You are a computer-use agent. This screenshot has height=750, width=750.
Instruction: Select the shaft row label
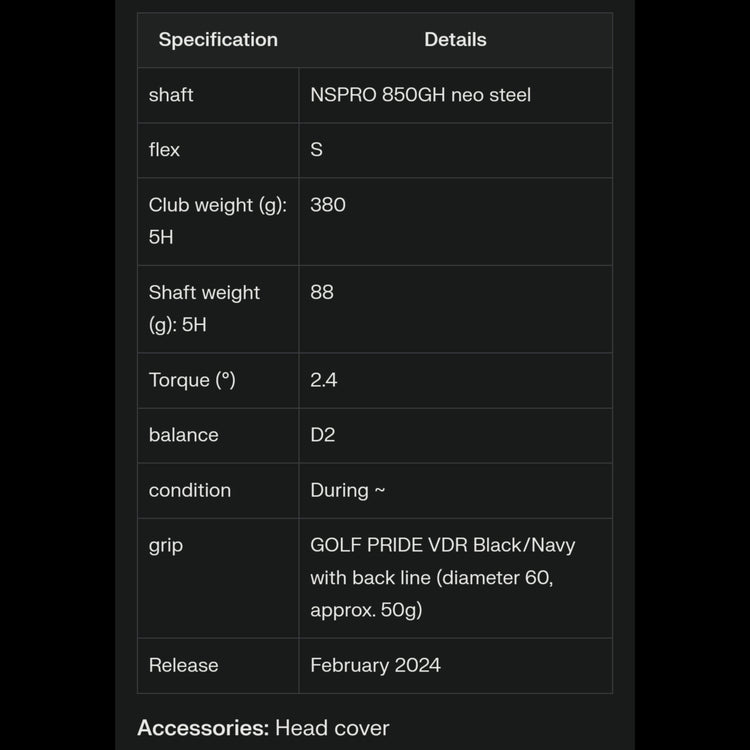tap(171, 95)
